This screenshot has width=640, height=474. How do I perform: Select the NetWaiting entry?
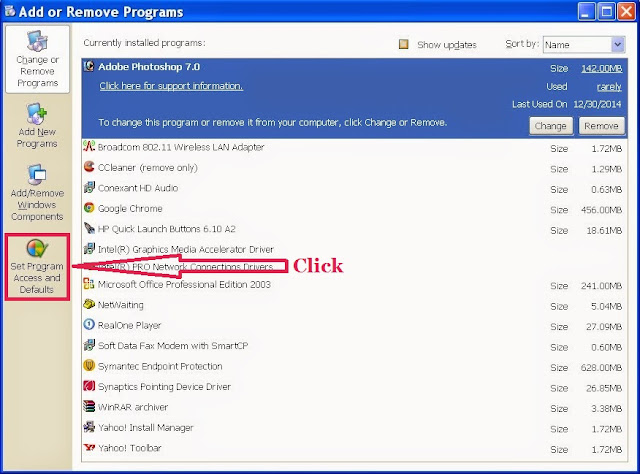pyautogui.click(x=354, y=305)
